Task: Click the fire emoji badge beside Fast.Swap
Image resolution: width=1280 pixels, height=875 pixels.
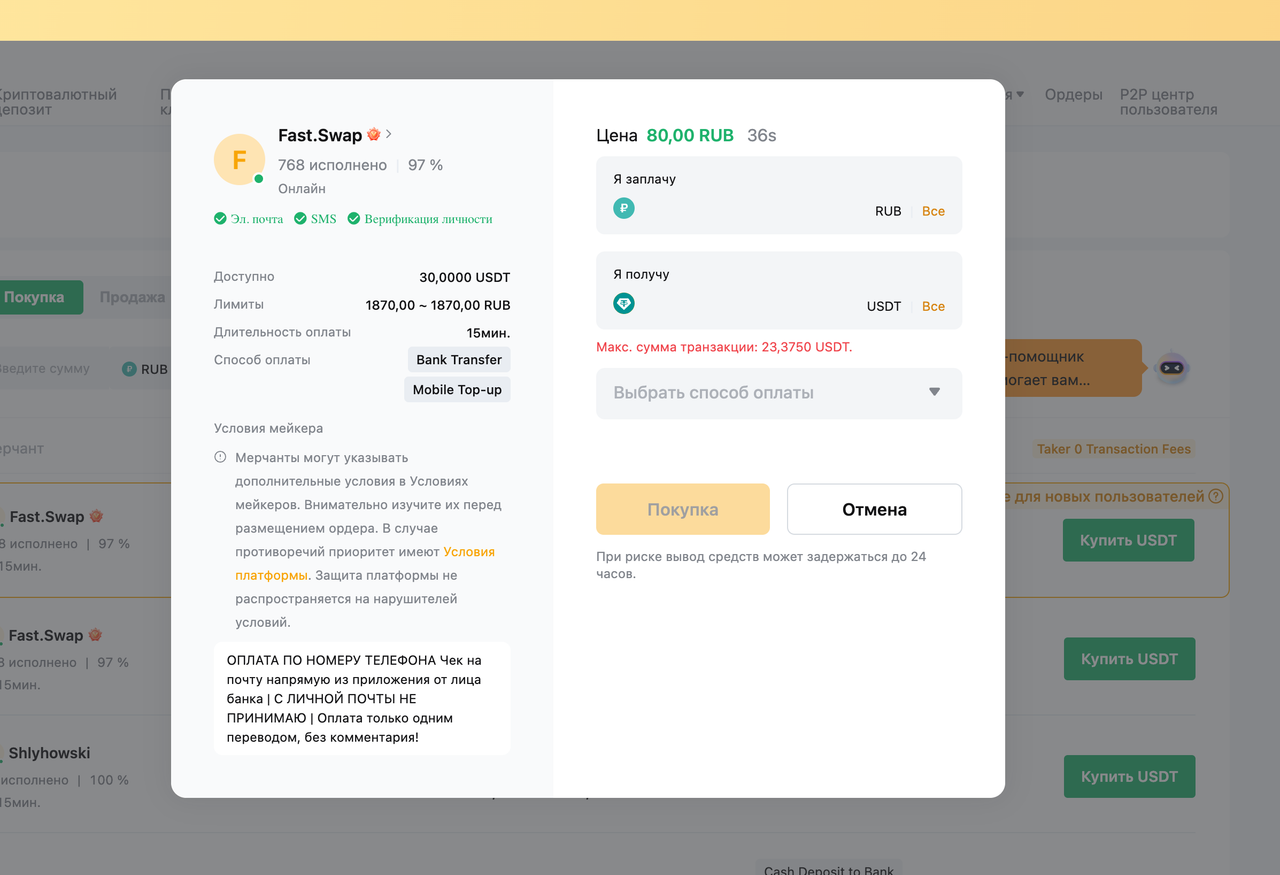Action: click(371, 134)
